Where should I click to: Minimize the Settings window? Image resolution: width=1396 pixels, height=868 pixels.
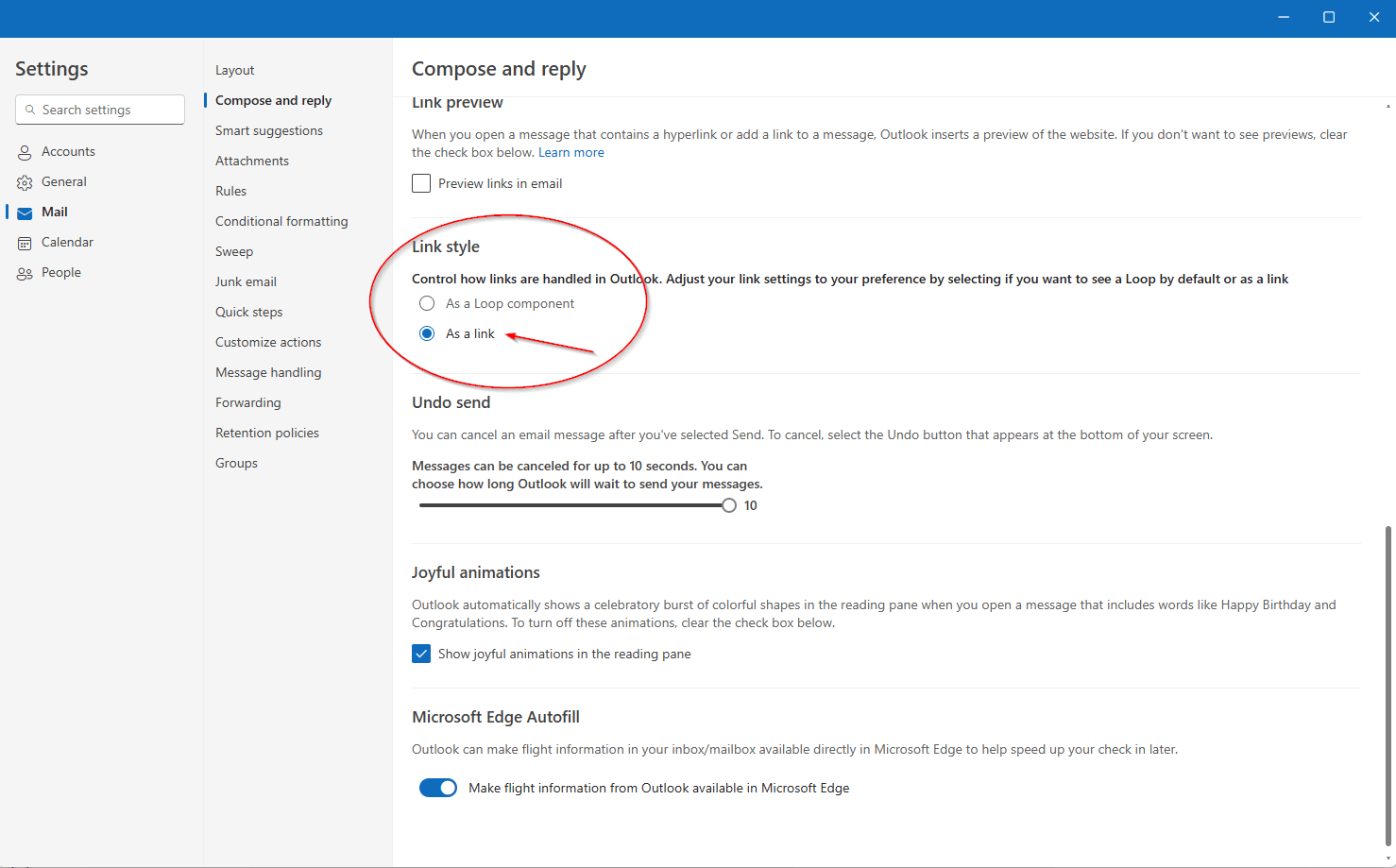click(x=1284, y=17)
